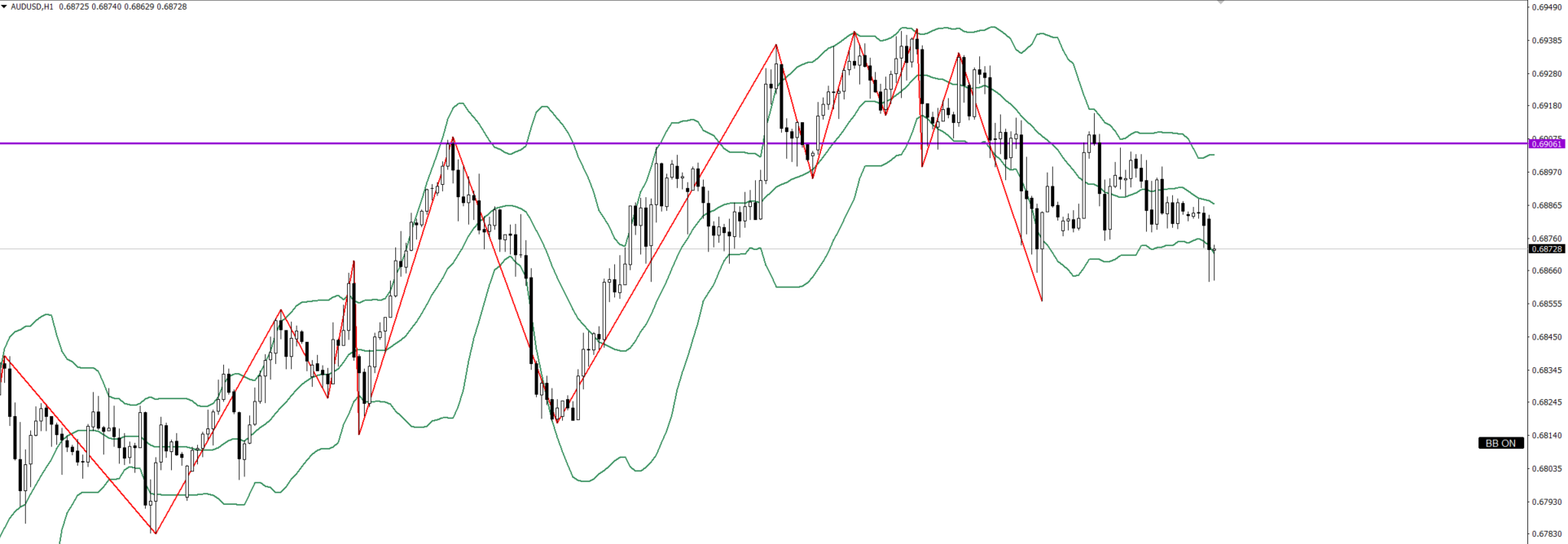1568x544 pixels.
Task: Click the 0.69490 label on price scale
Action: [1546, 7]
